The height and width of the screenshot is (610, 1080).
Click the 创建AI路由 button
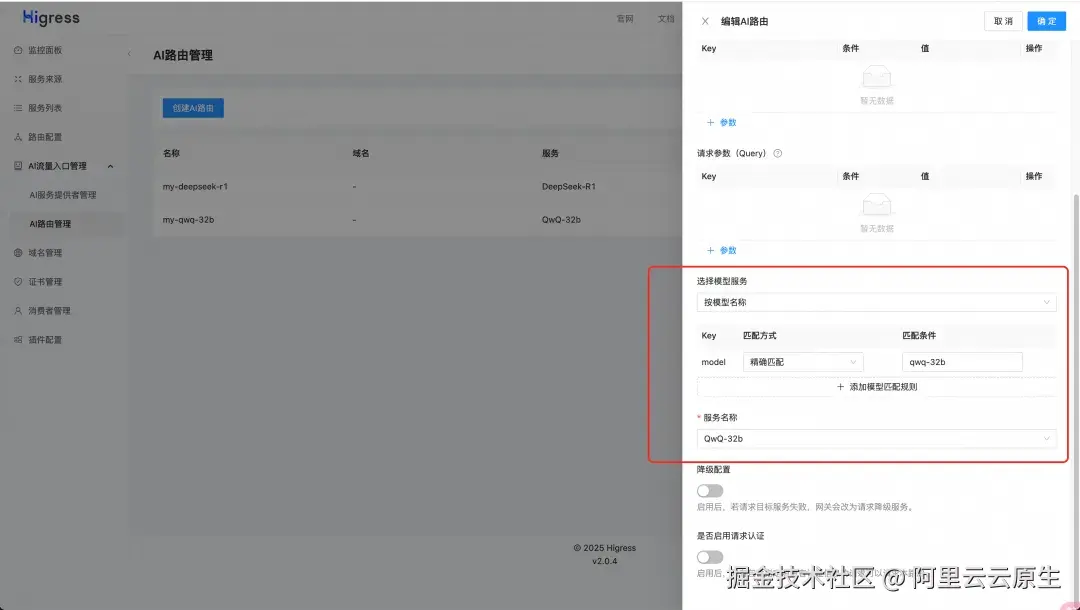[x=193, y=108]
